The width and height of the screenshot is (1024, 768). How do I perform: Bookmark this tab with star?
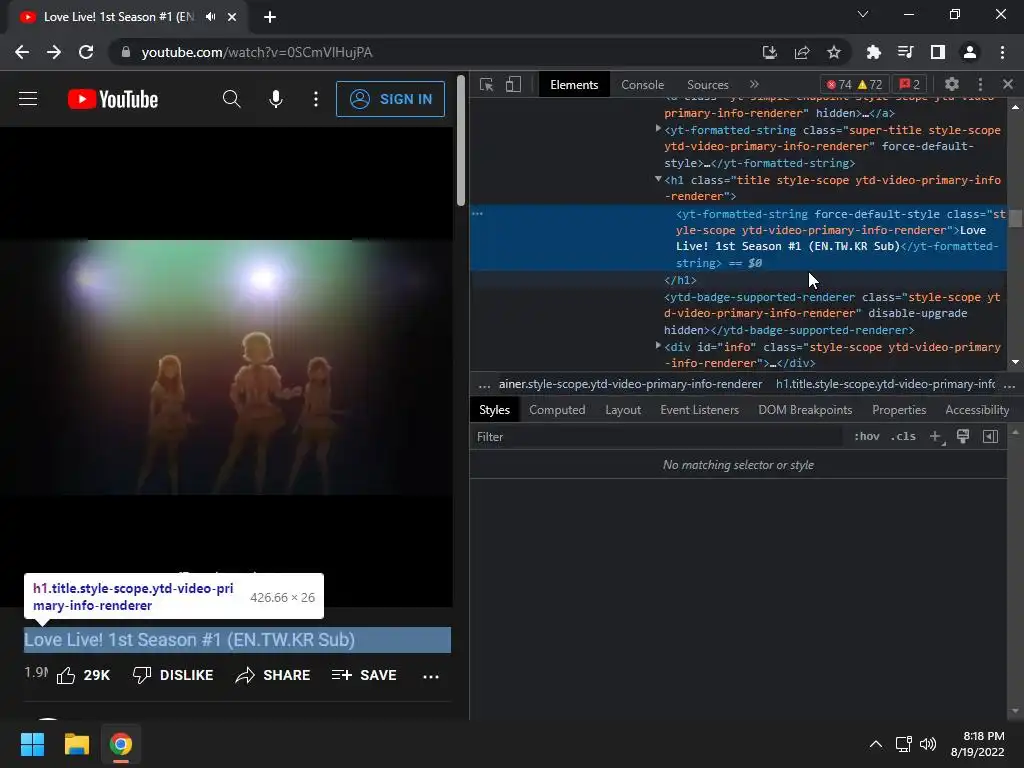[834, 52]
